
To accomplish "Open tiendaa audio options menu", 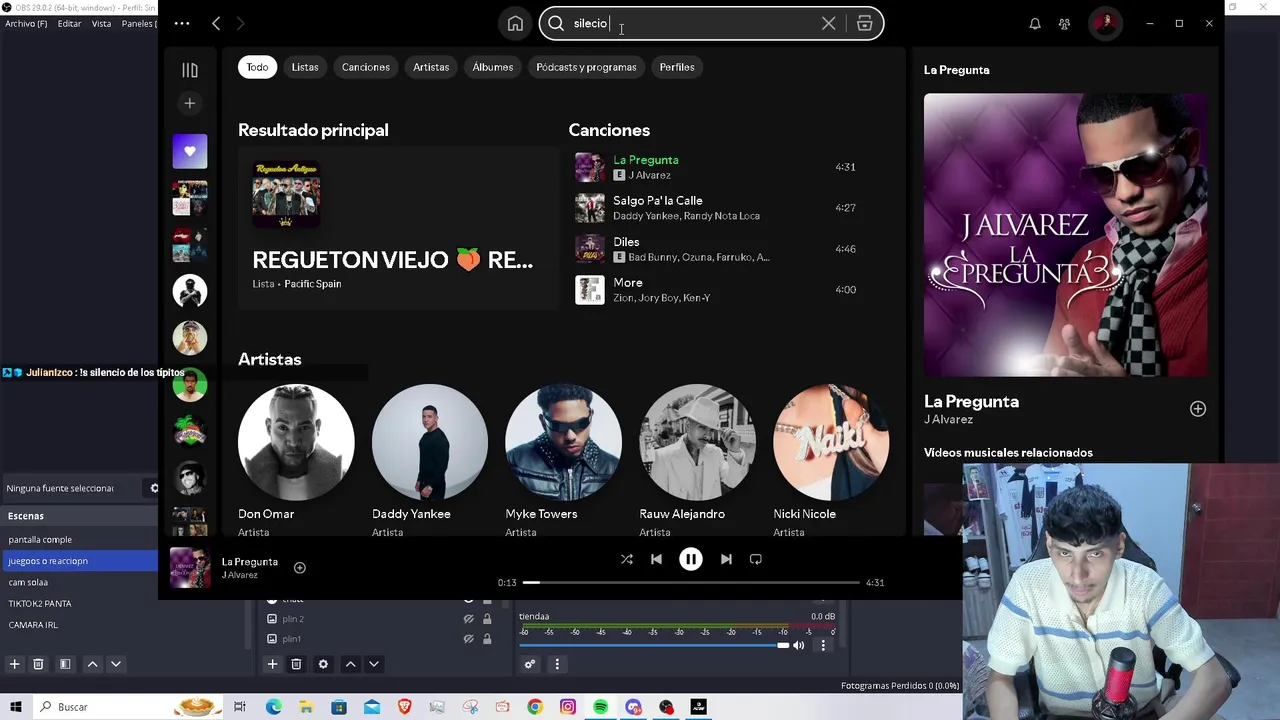I will pyautogui.click(x=823, y=646).
